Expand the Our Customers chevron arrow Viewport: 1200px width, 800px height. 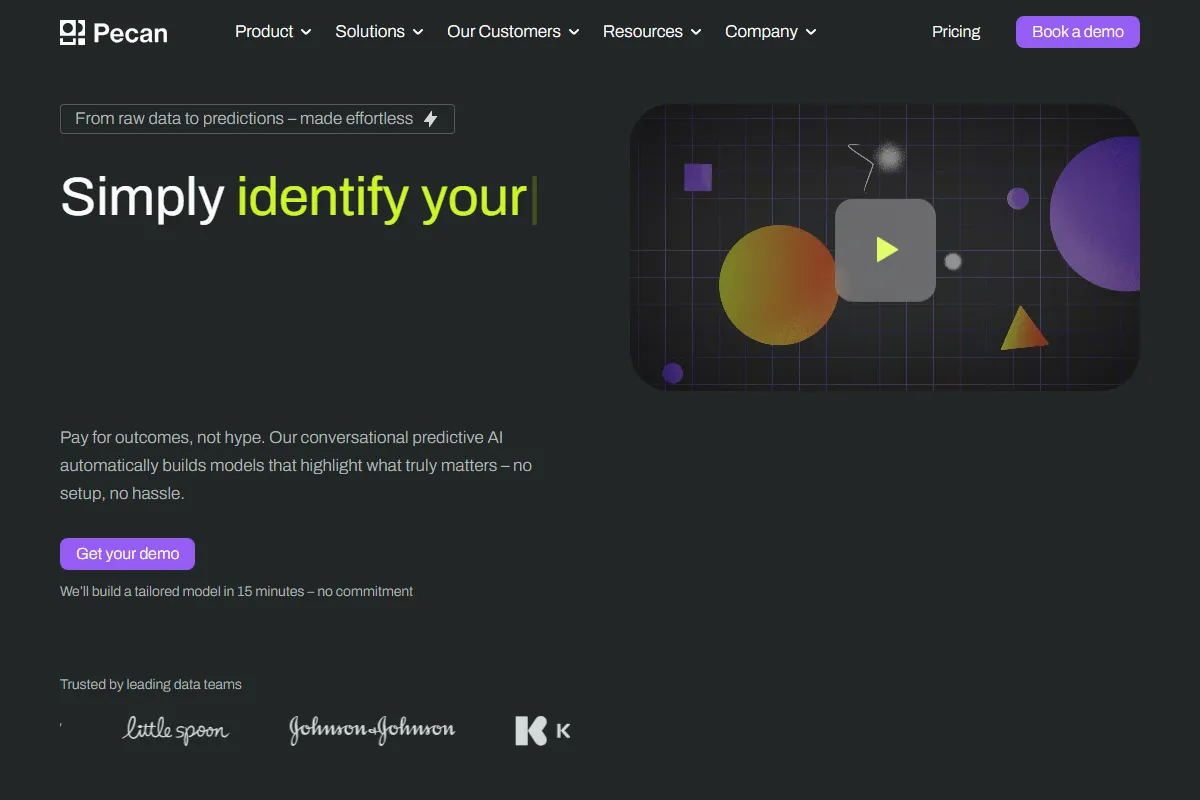tap(574, 32)
